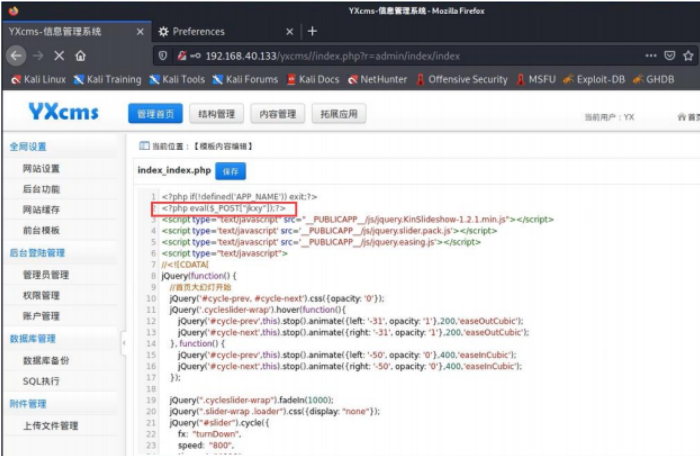This screenshot has height=456, width=700.
Task: Open NetHunter bookmark
Action: [378, 79]
